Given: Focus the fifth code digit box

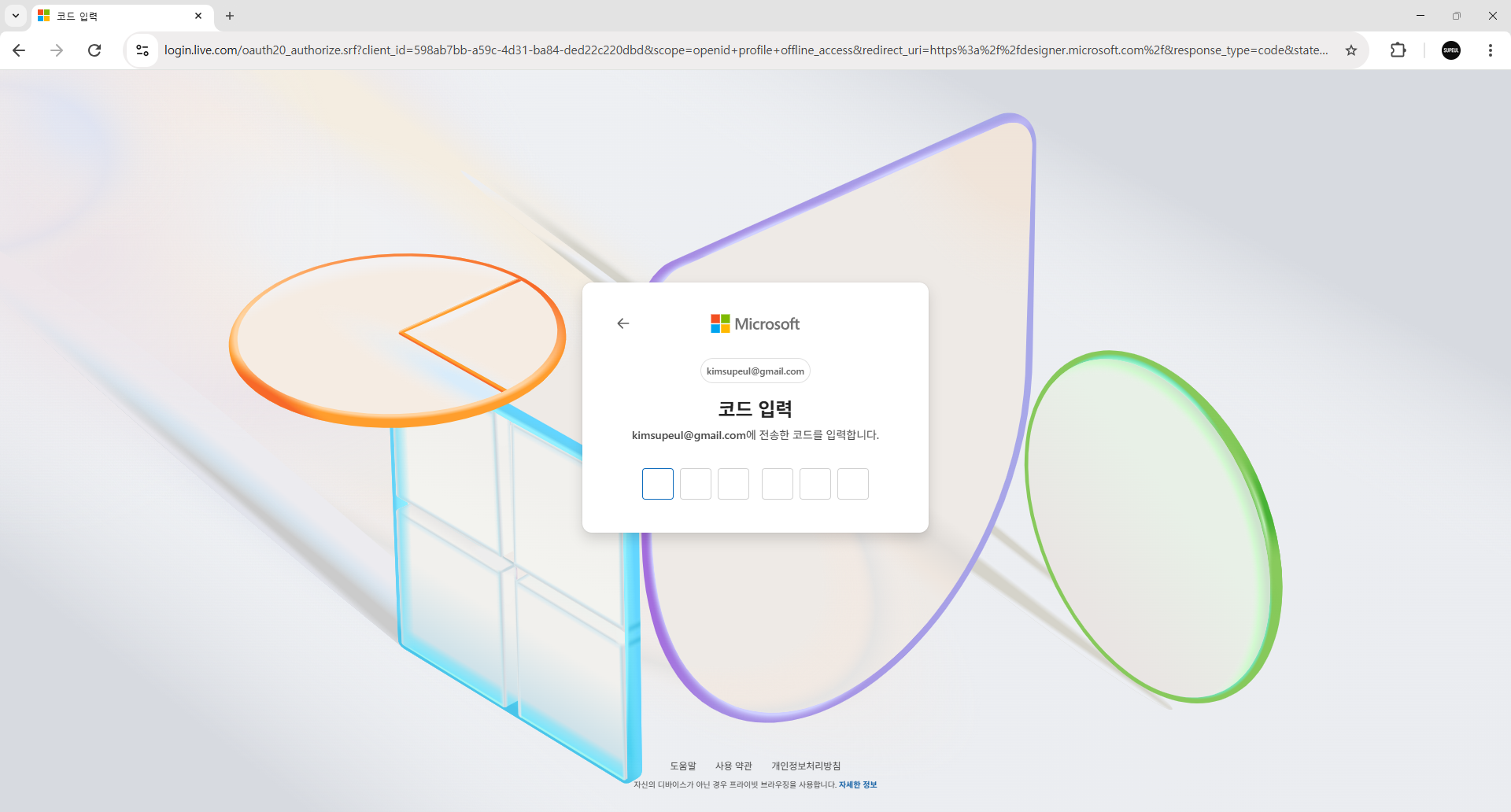Looking at the screenshot, I should tap(815, 484).
